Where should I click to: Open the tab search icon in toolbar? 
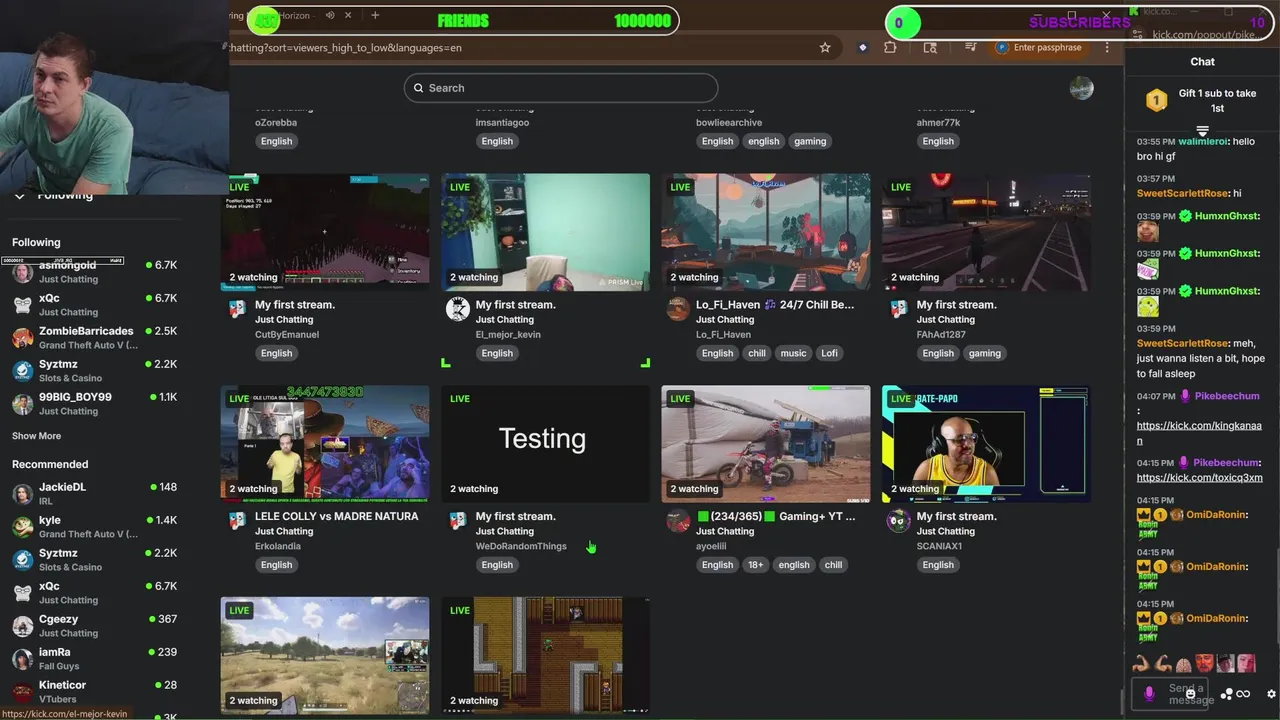(x=930, y=47)
